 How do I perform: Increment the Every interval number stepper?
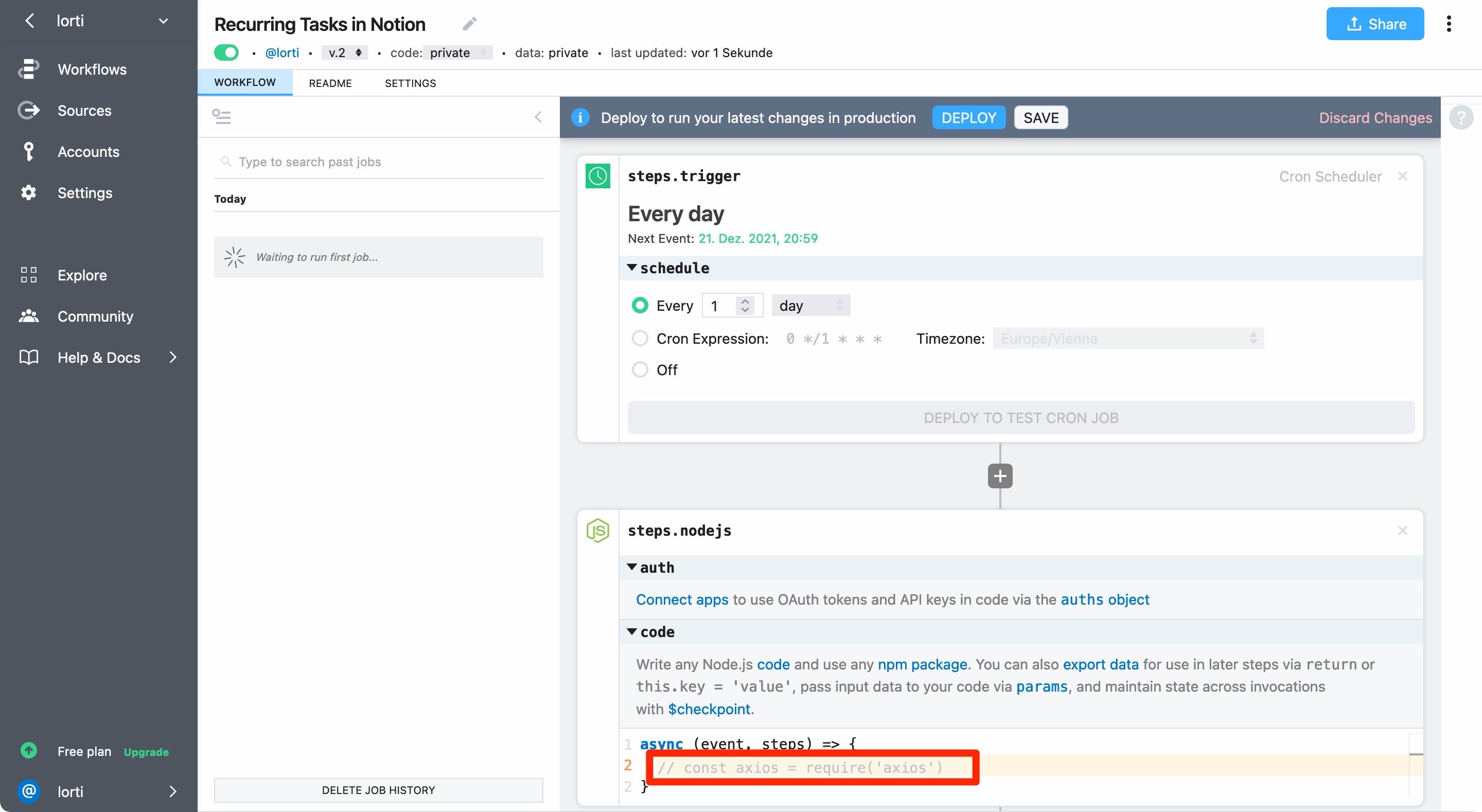click(x=745, y=301)
